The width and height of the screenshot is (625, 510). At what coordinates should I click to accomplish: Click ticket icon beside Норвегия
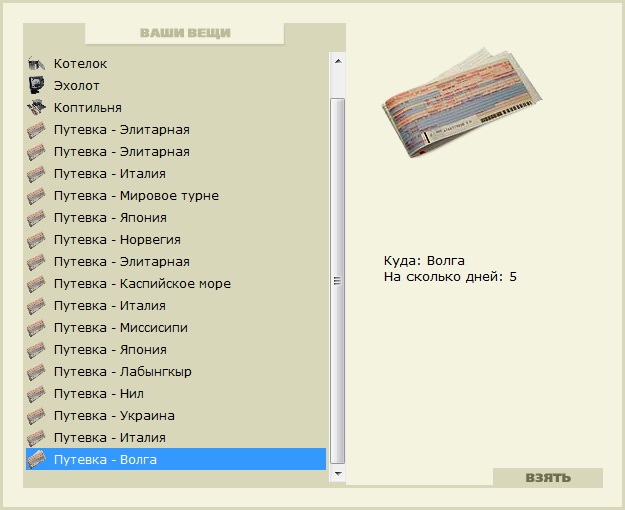point(36,239)
